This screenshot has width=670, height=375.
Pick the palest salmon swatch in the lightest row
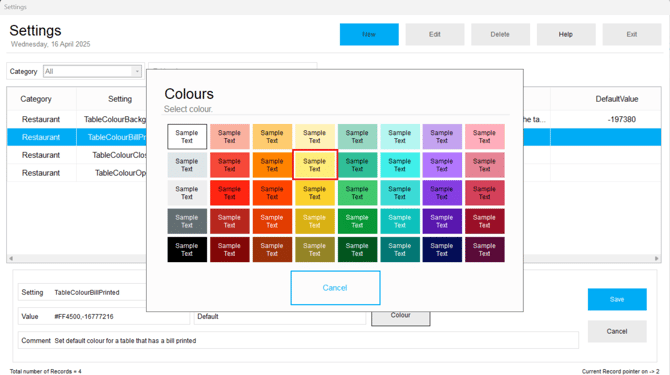229,137
